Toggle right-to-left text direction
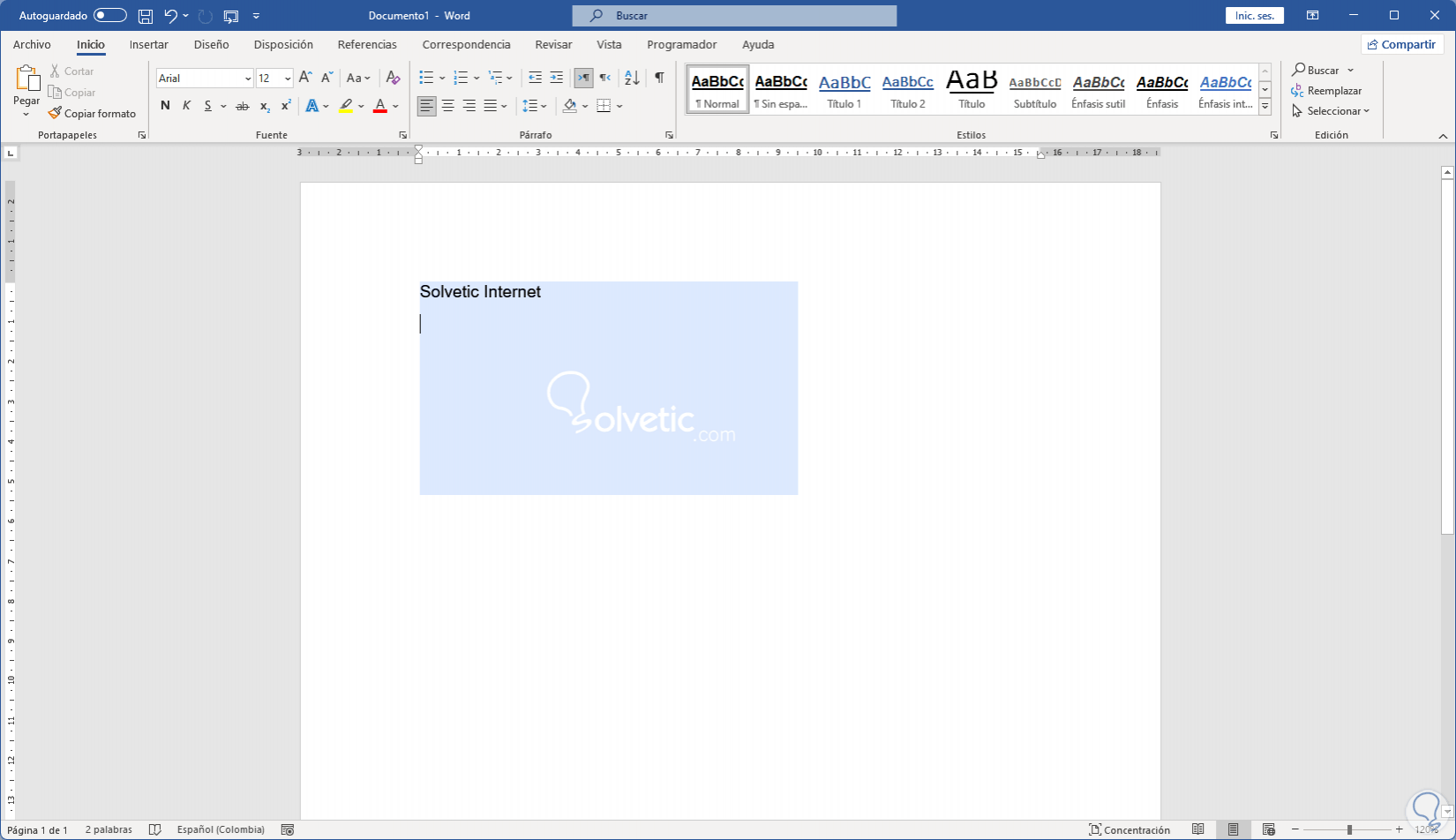This screenshot has width=1456, height=840. point(605,79)
